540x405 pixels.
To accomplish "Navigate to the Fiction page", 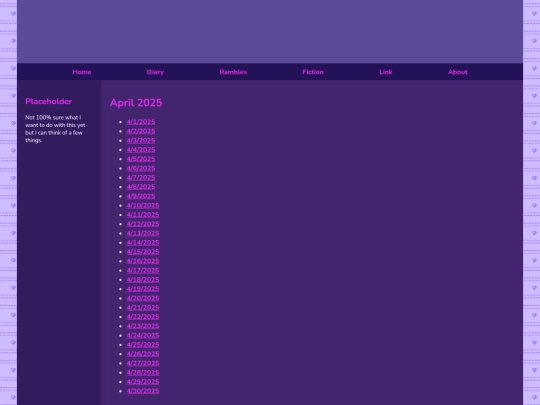I will (x=313, y=72).
